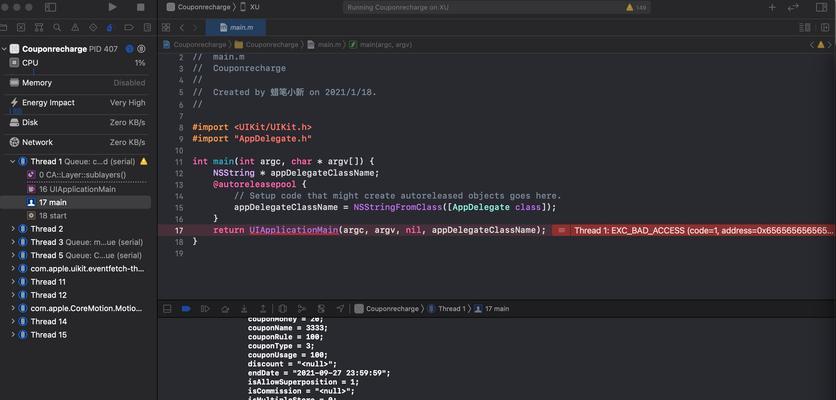Open the library plus button
The height and width of the screenshot is (400, 836).
click(x=771, y=7)
